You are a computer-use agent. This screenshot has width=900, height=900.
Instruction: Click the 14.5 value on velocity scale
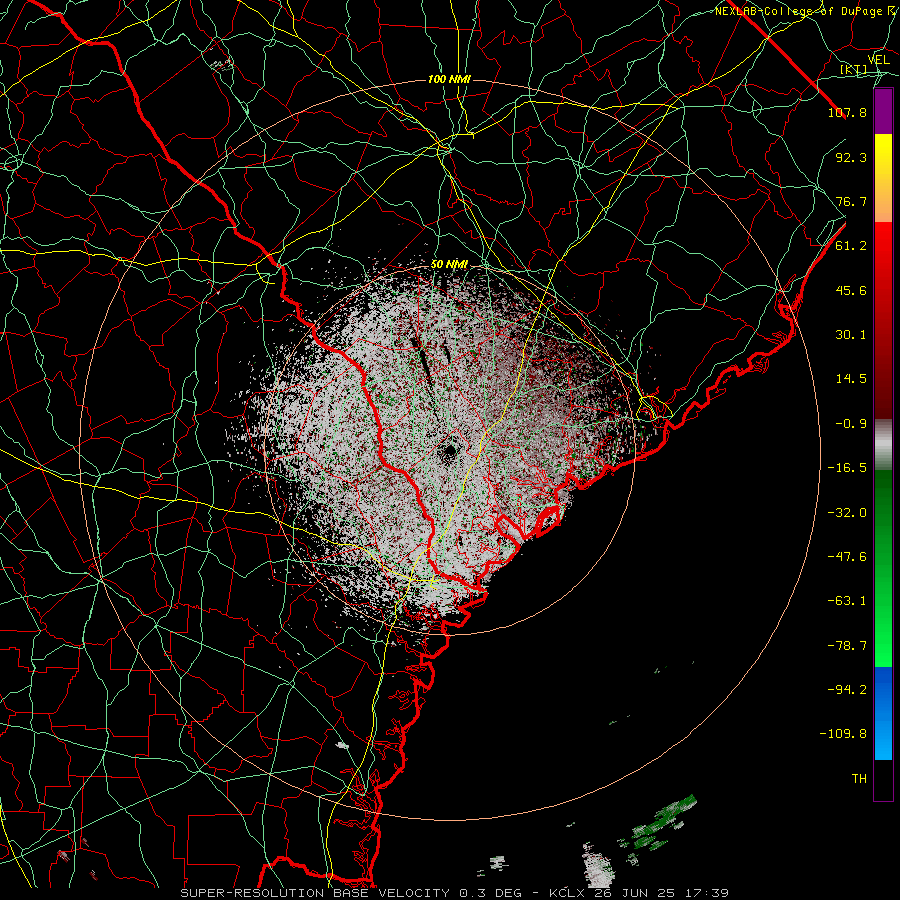click(x=851, y=379)
